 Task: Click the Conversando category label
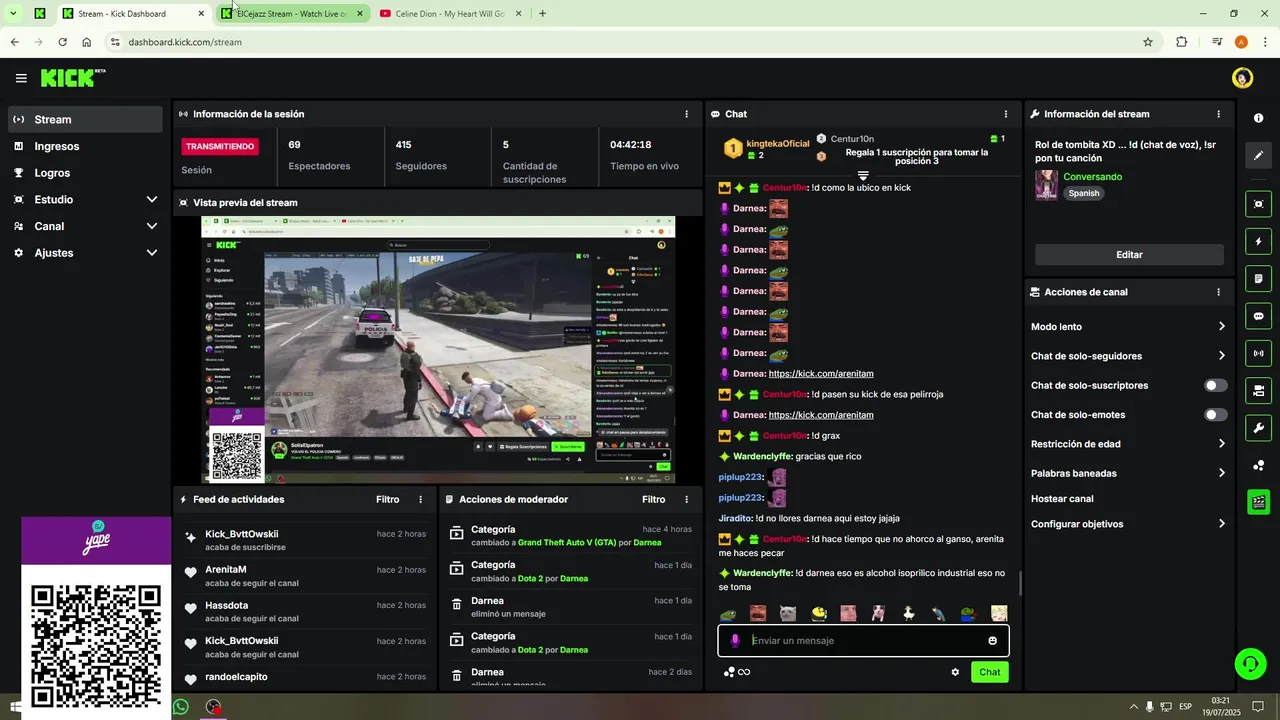(1092, 177)
